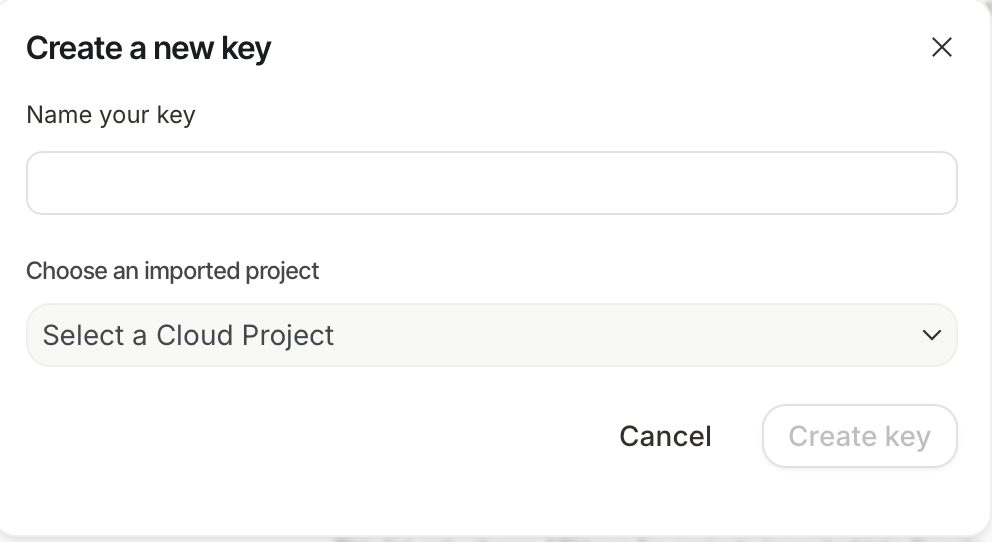This screenshot has height=542, width=992.
Task: Choose Cancel to abort key creation
Action: 665,436
